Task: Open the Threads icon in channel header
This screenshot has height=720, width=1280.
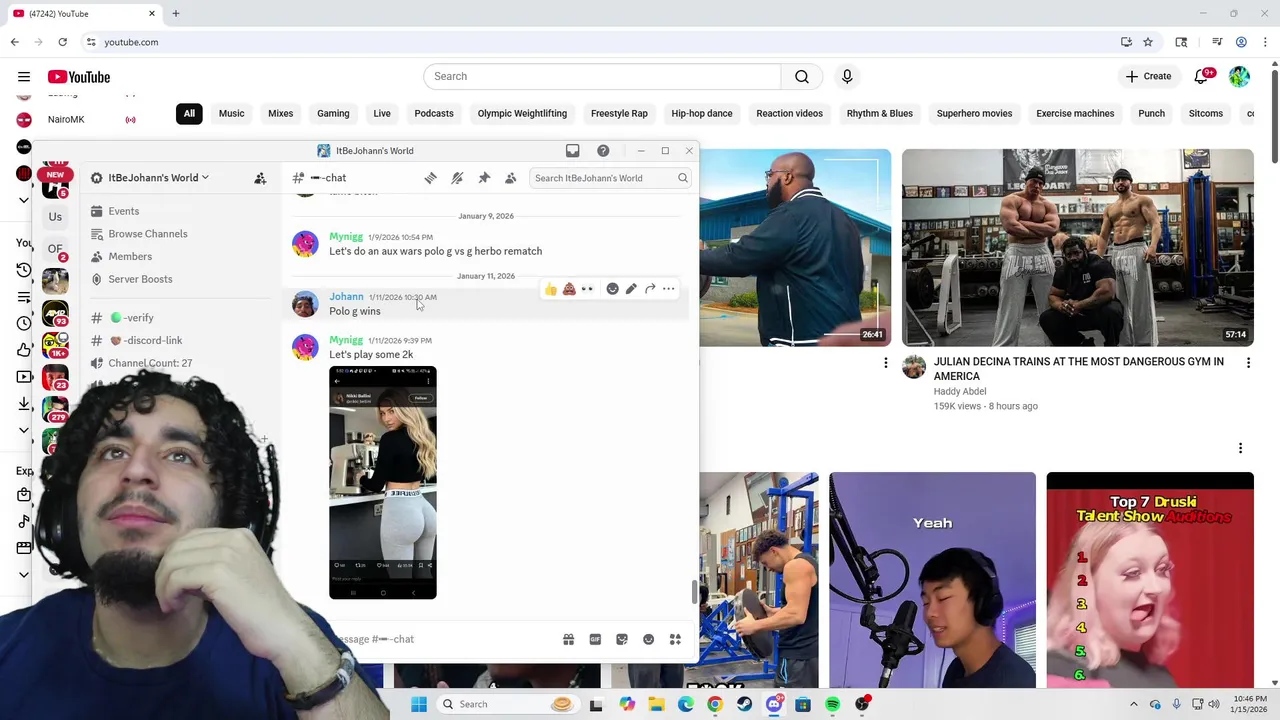Action: (x=430, y=178)
